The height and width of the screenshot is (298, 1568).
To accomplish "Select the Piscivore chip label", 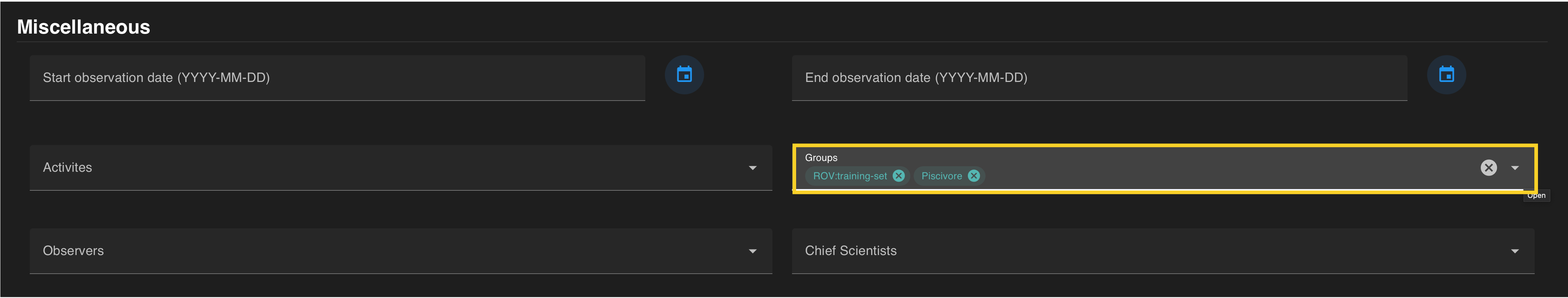I will (x=941, y=176).
